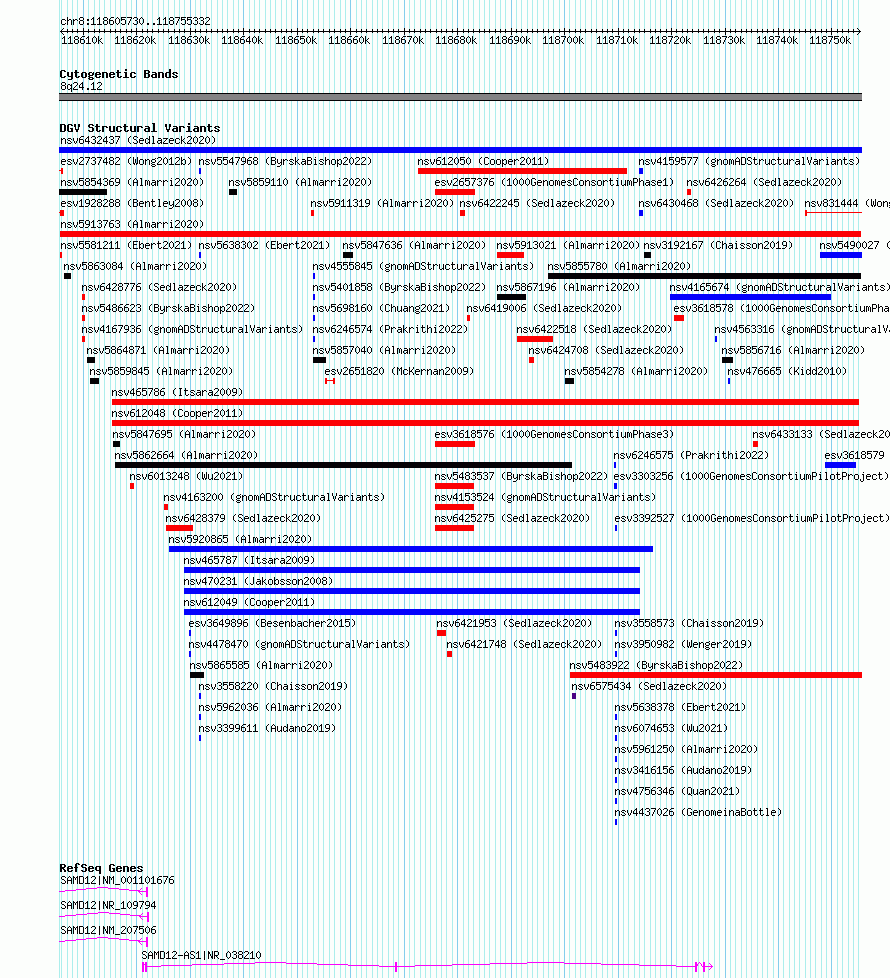Click the chr8:118605730..118755332 coordinates text
890x978 pixels.
(135, 21)
